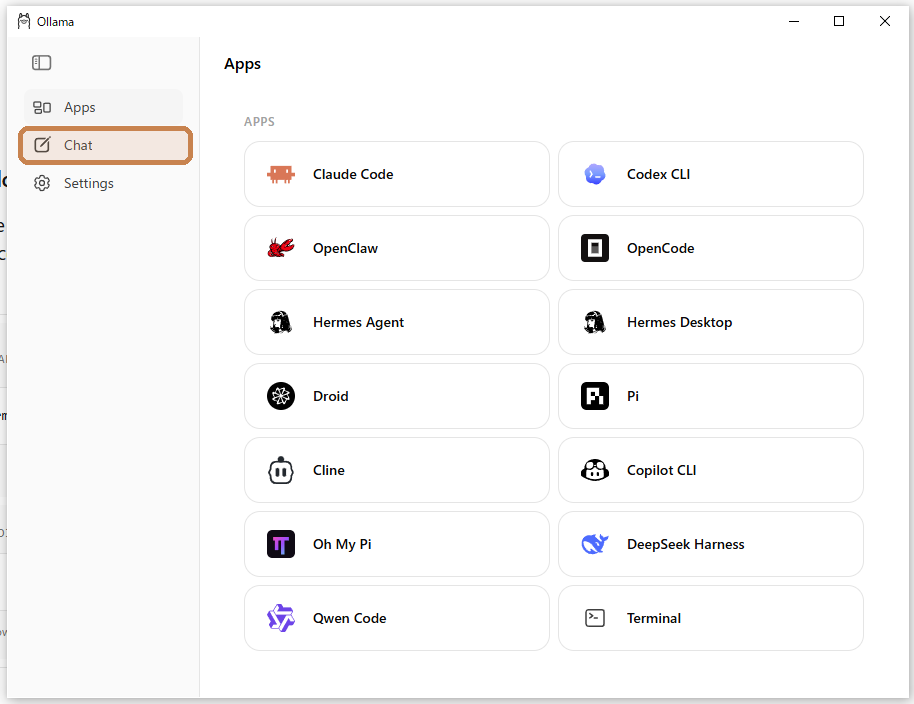Switch to Chat in the sidebar
914x704 pixels.
tap(106, 145)
